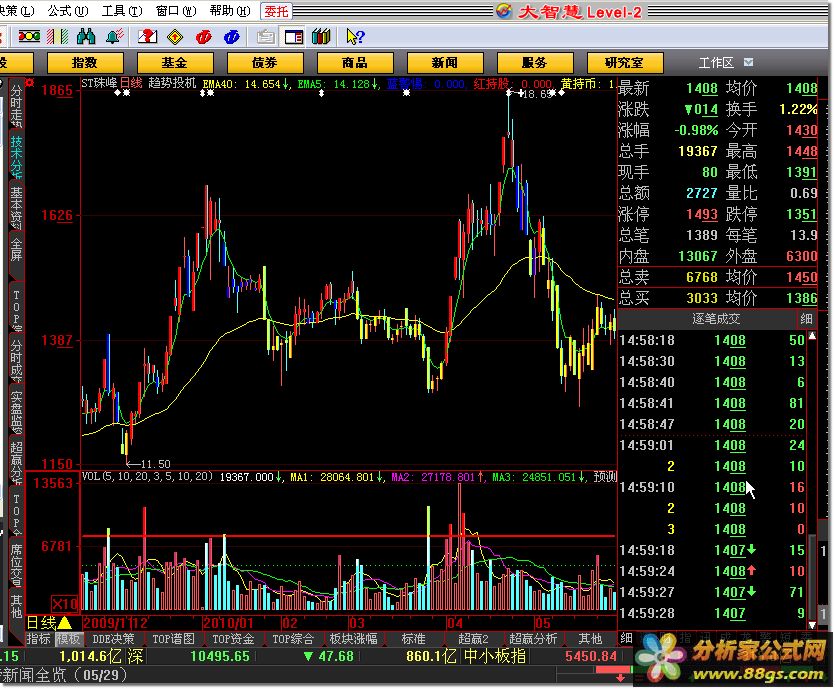Click the red circular toolbar icon

(204, 37)
